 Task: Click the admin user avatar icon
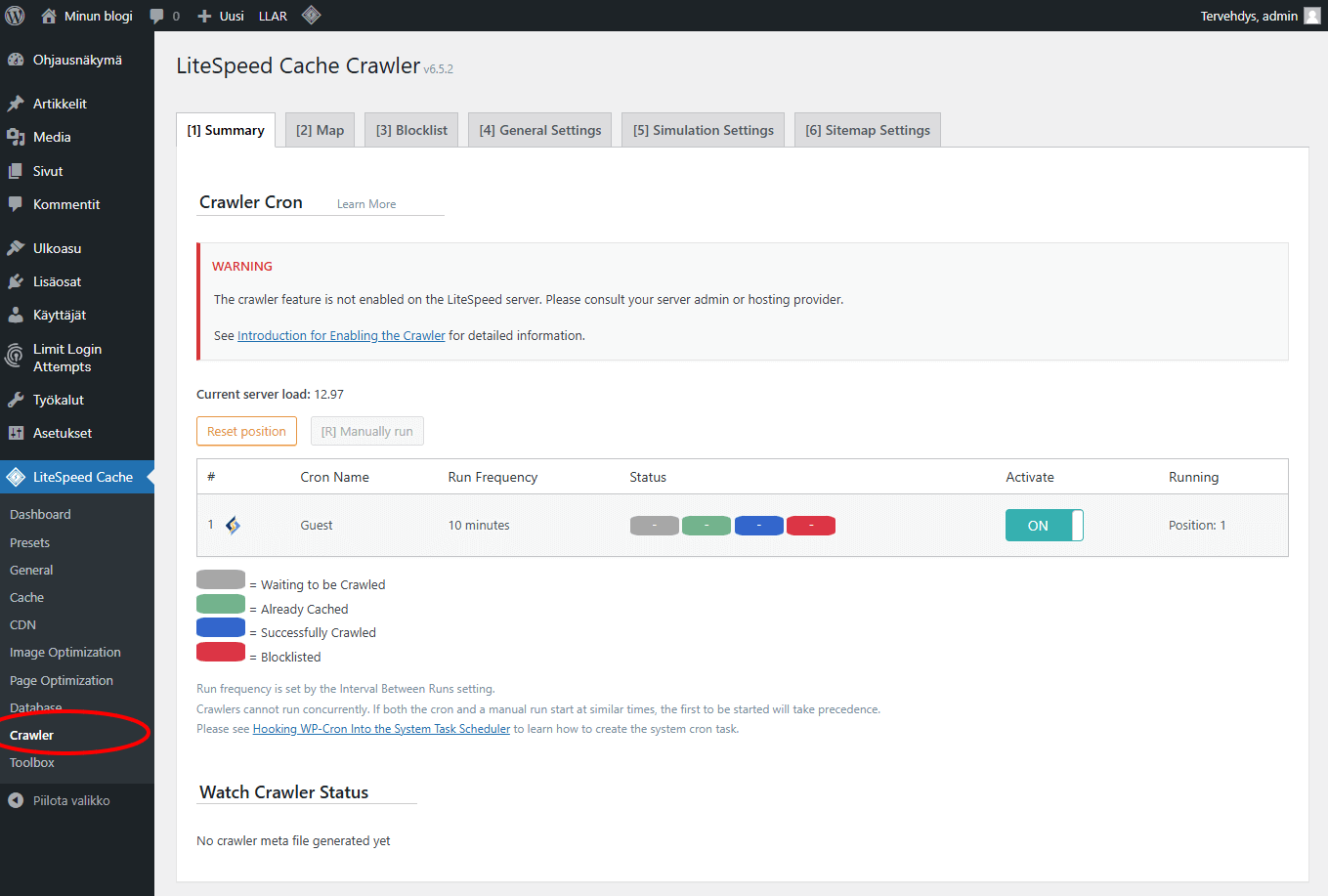1312,16
